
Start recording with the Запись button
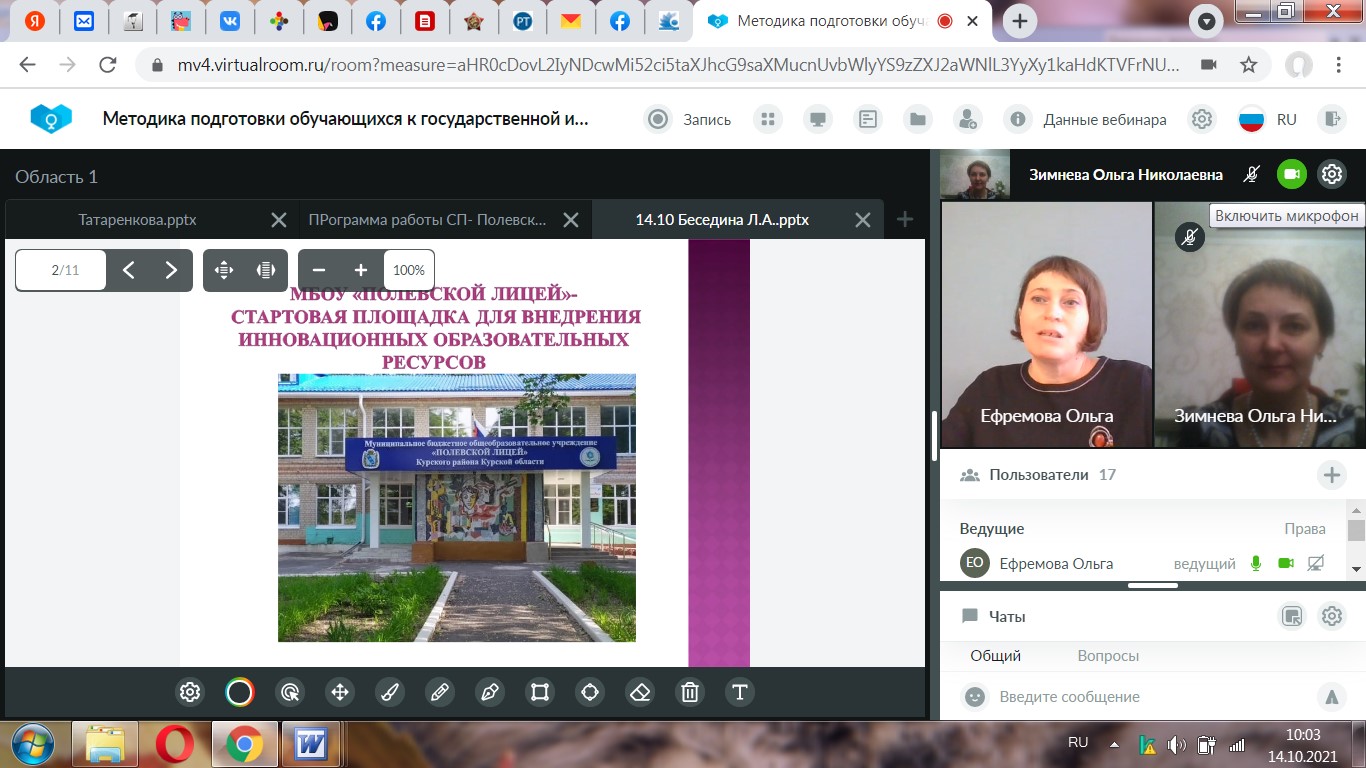tap(688, 119)
